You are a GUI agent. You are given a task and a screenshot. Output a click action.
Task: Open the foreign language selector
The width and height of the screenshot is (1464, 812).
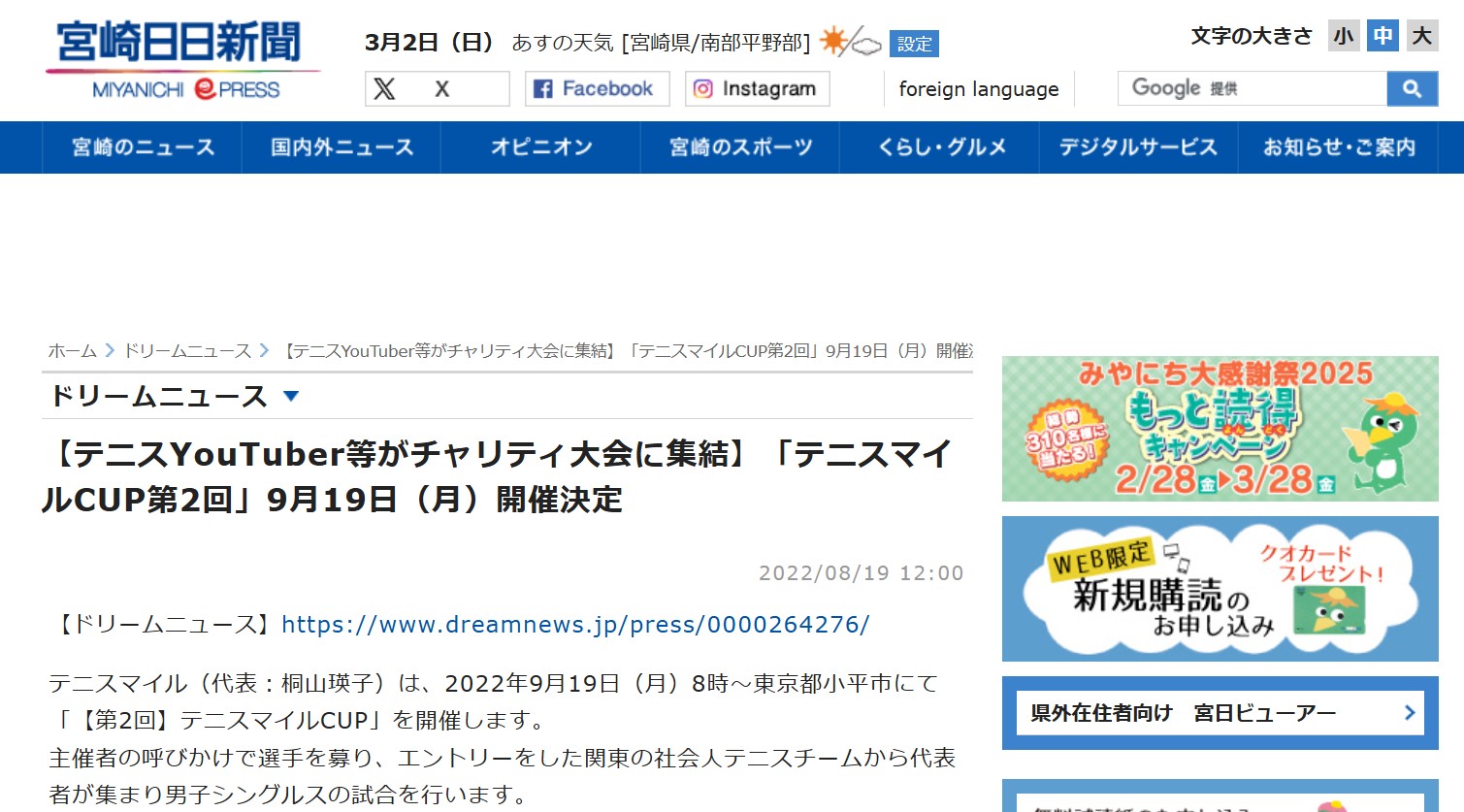978,89
